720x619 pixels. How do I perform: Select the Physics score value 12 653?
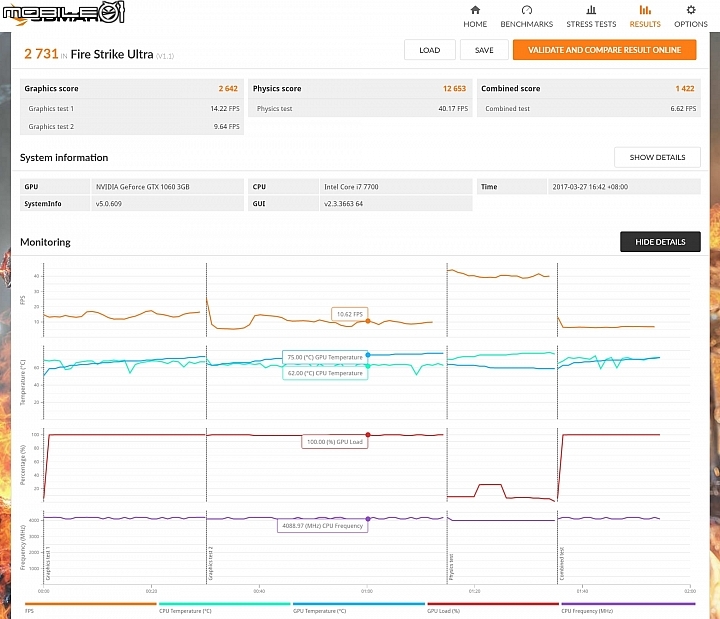pyautogui.click(x=454, y=89)
